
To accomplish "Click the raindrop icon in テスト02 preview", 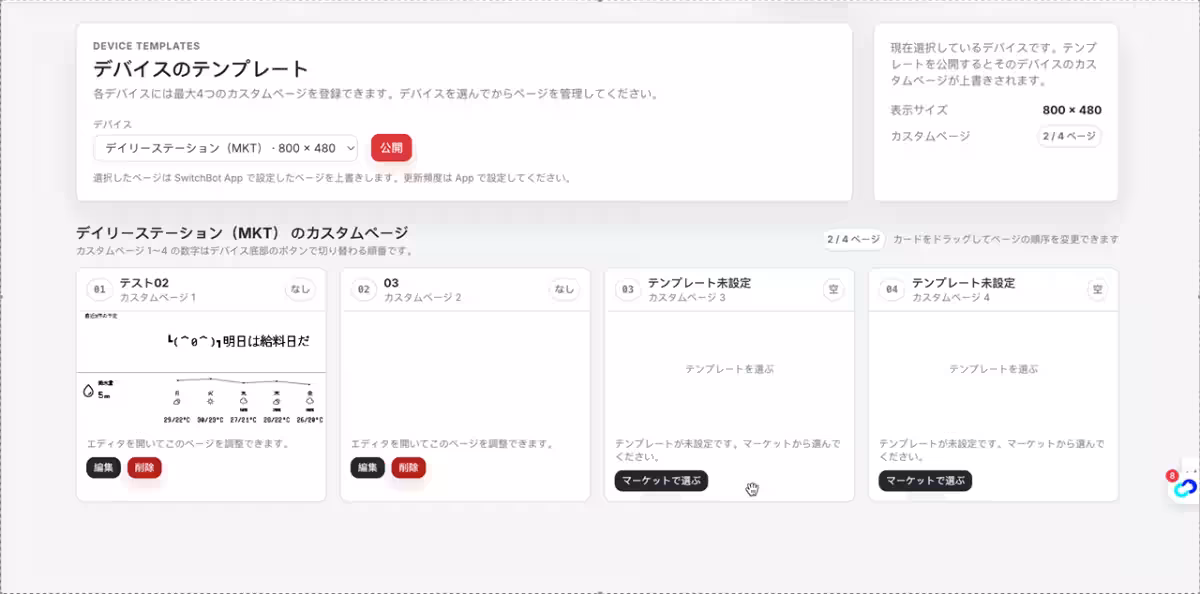I will tap(88, 391).
